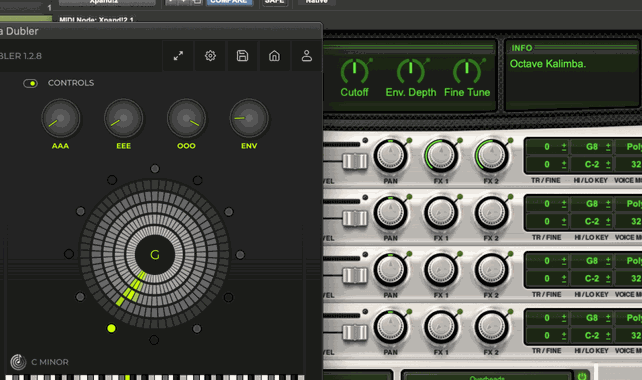Click the level fader handle in third part row

point(355,275)
